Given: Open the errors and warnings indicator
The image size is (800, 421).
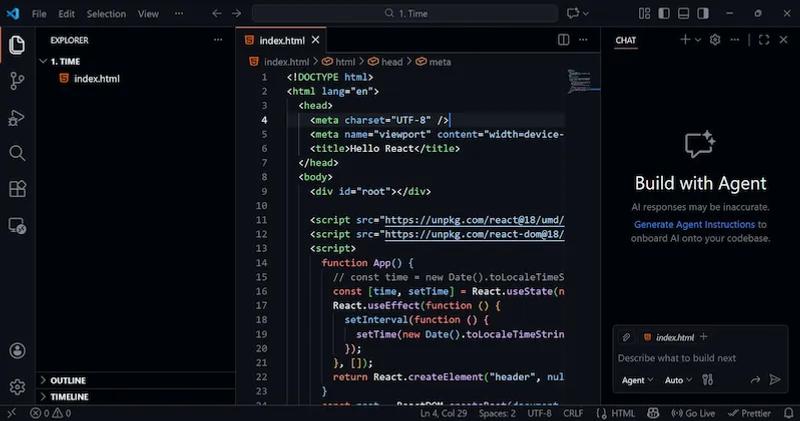Looking at the screenshot, I should click(51, 413).
